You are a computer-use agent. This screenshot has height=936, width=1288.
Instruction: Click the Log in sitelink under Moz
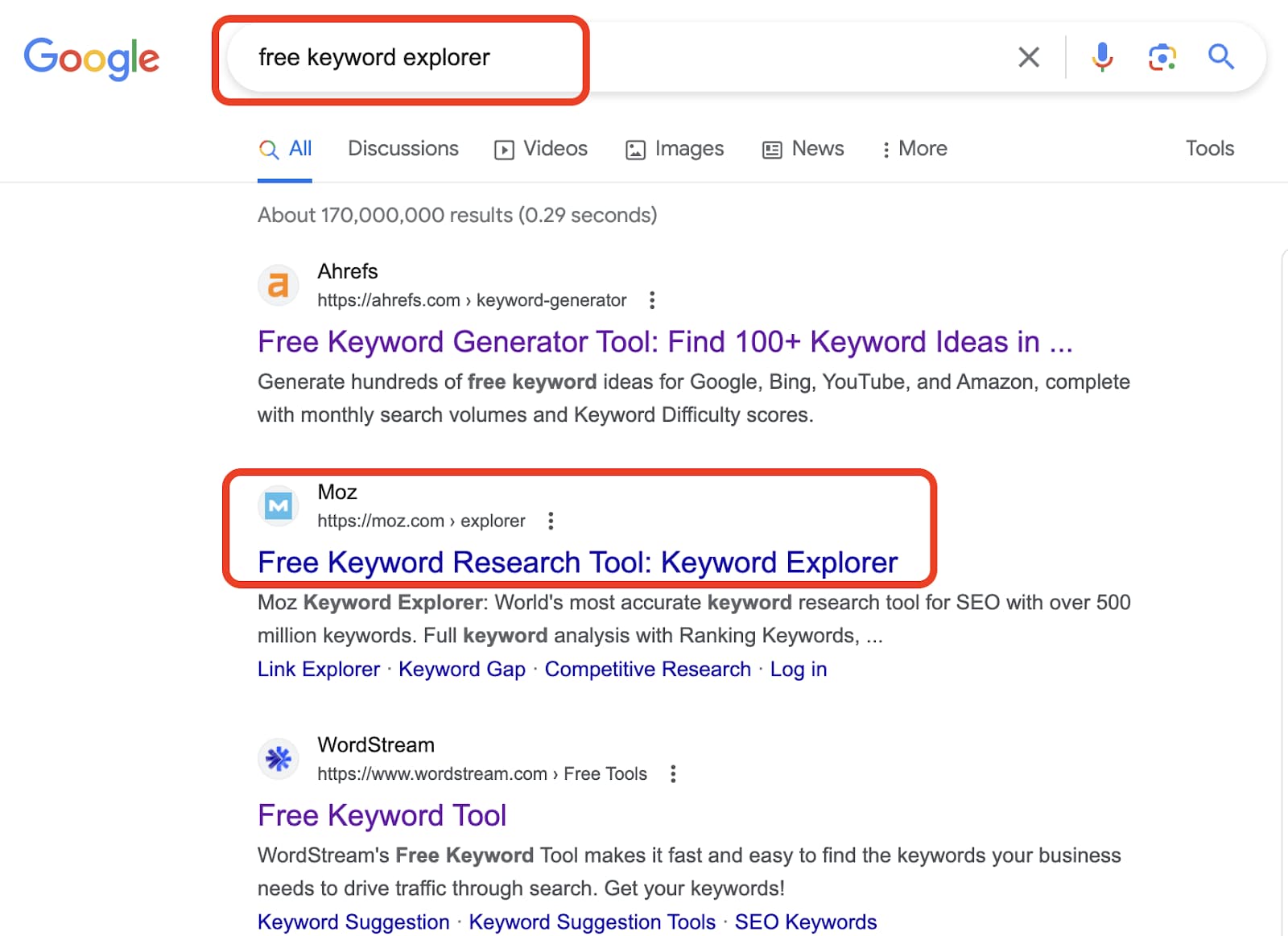tap(798, 669)
